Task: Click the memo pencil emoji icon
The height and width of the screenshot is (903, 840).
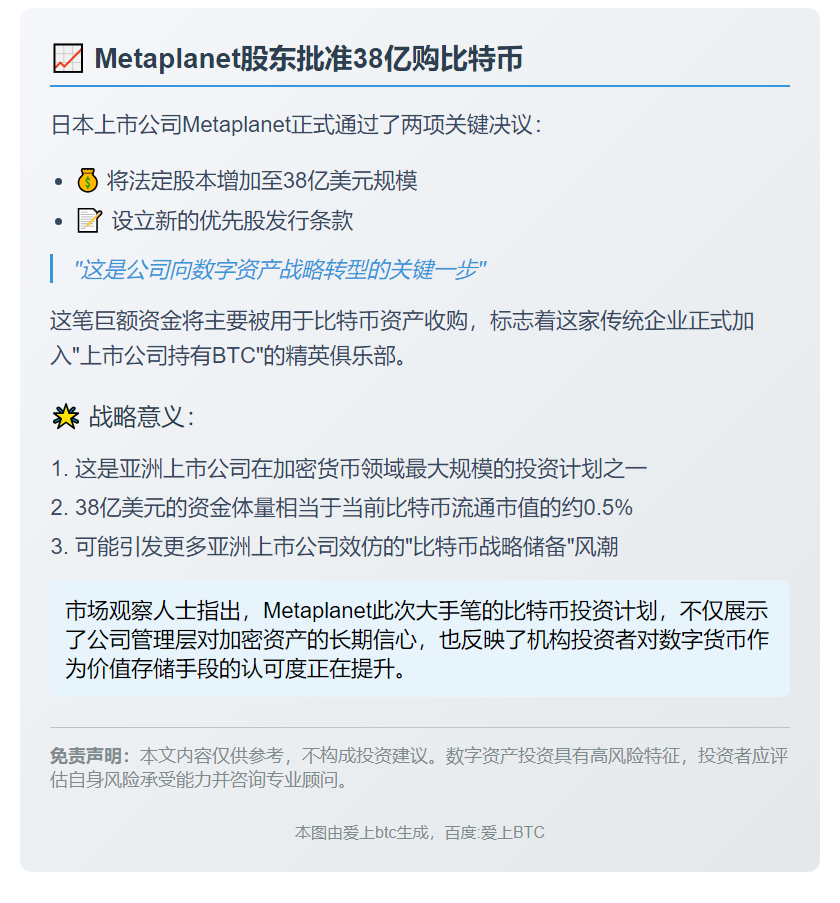Action: (x=90, y=221)
